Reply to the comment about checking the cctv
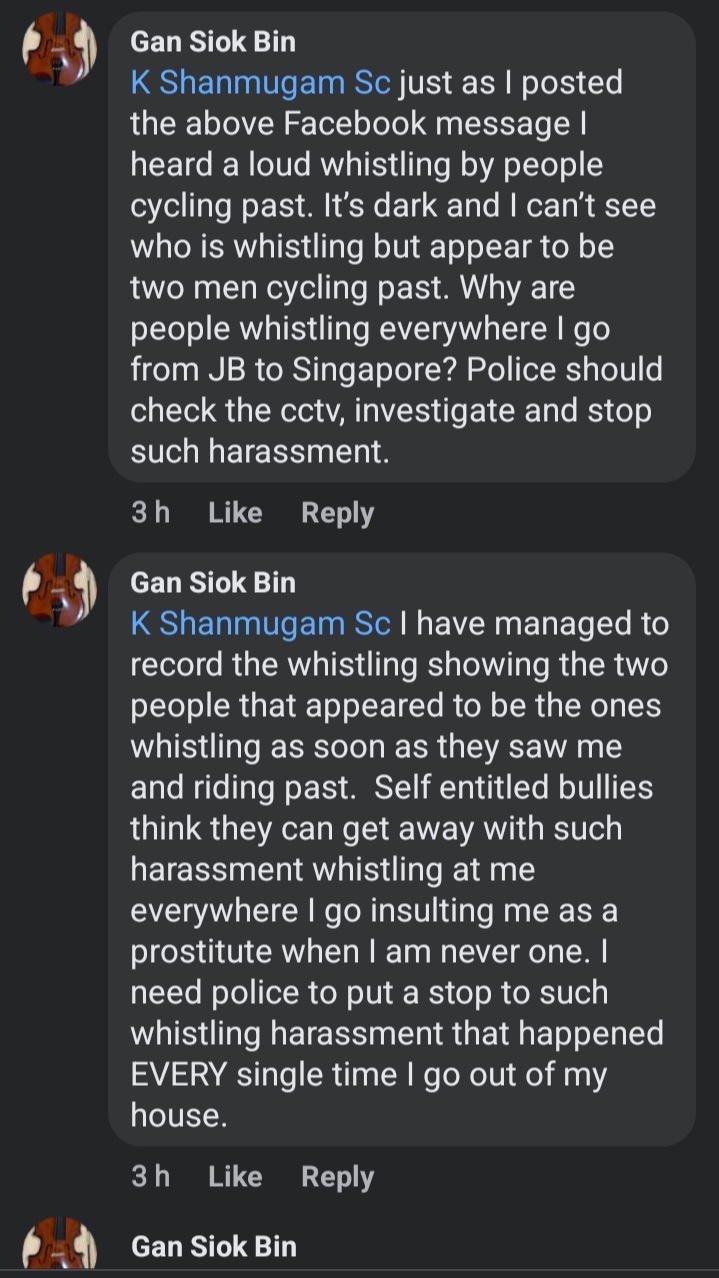719x1278 pixels. point(337,513)
